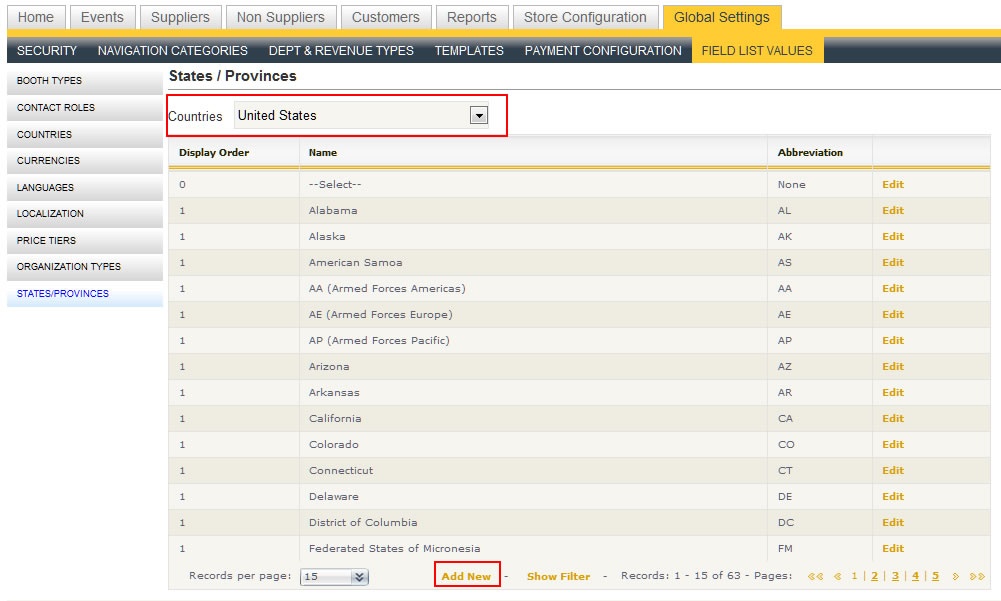Click the Abbreviation column header
Image resolution: width=1001 pixels, height=601 pixels.
pos(810,153)
